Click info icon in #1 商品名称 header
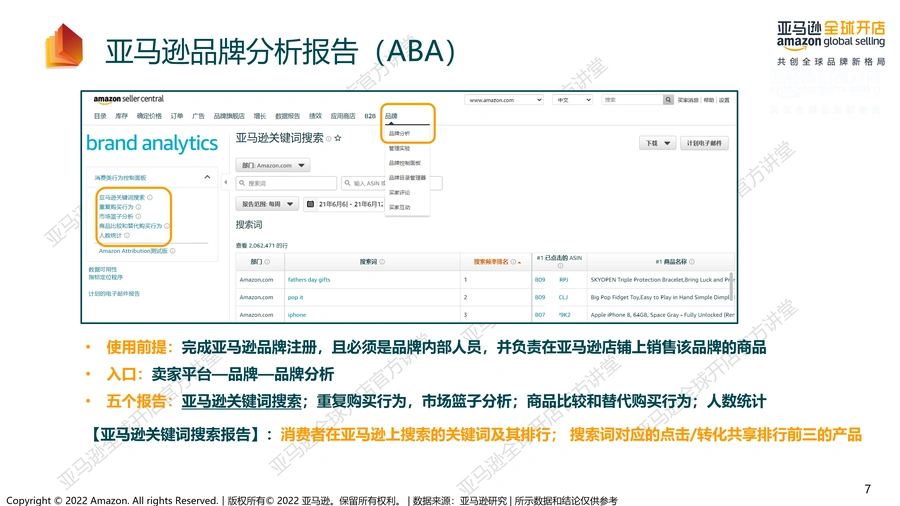The width and height of the screenshot is (900, 506). click(692, 262)
